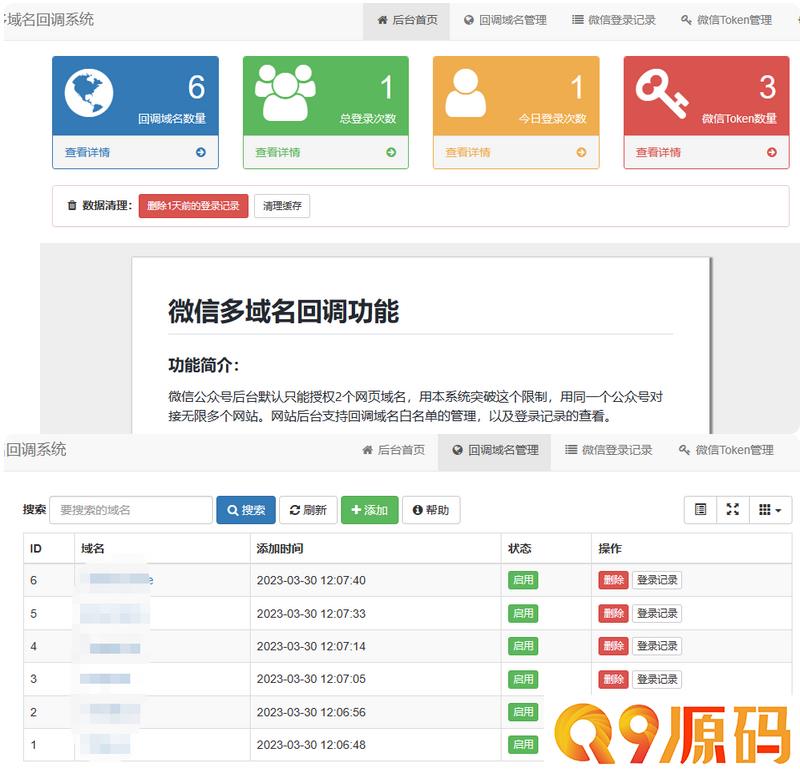The height and width of the screenshot is (772, 800).
Task: Click the 刷新 button
Action: [x=308, y=510]
